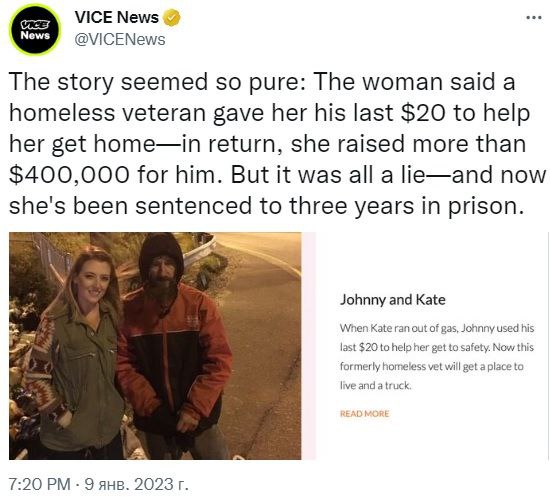This screenshot has width=550, height=501.
Task: Click the pink strip beside the photo
Action: click(x=309, y=346)
